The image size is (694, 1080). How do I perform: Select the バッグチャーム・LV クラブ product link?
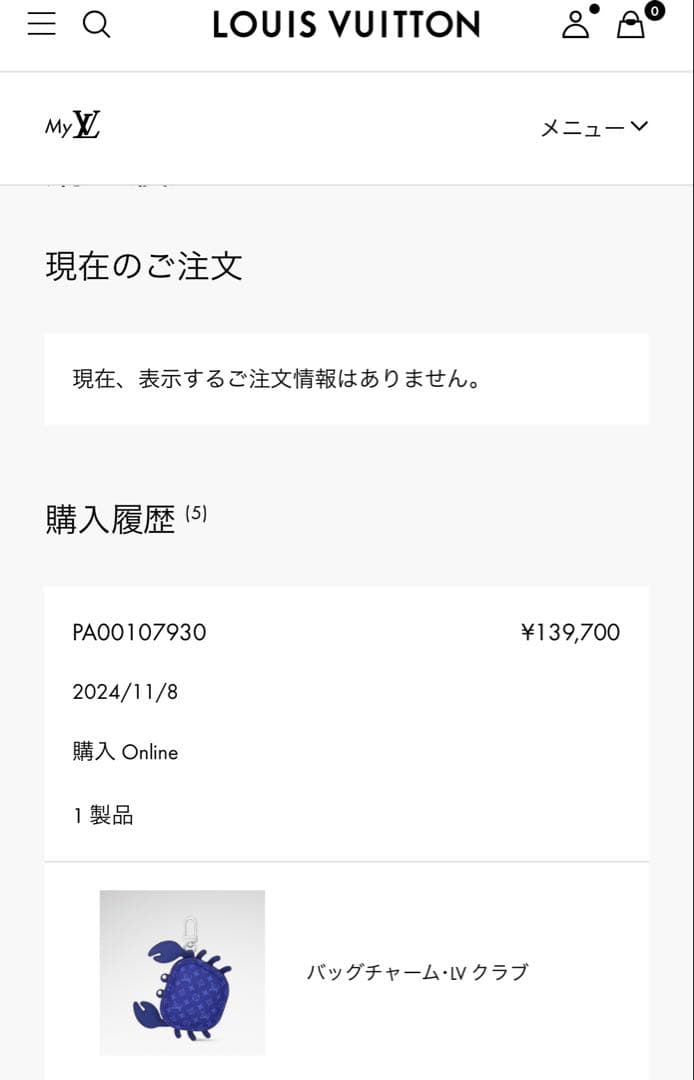click(x=420, y=971)
